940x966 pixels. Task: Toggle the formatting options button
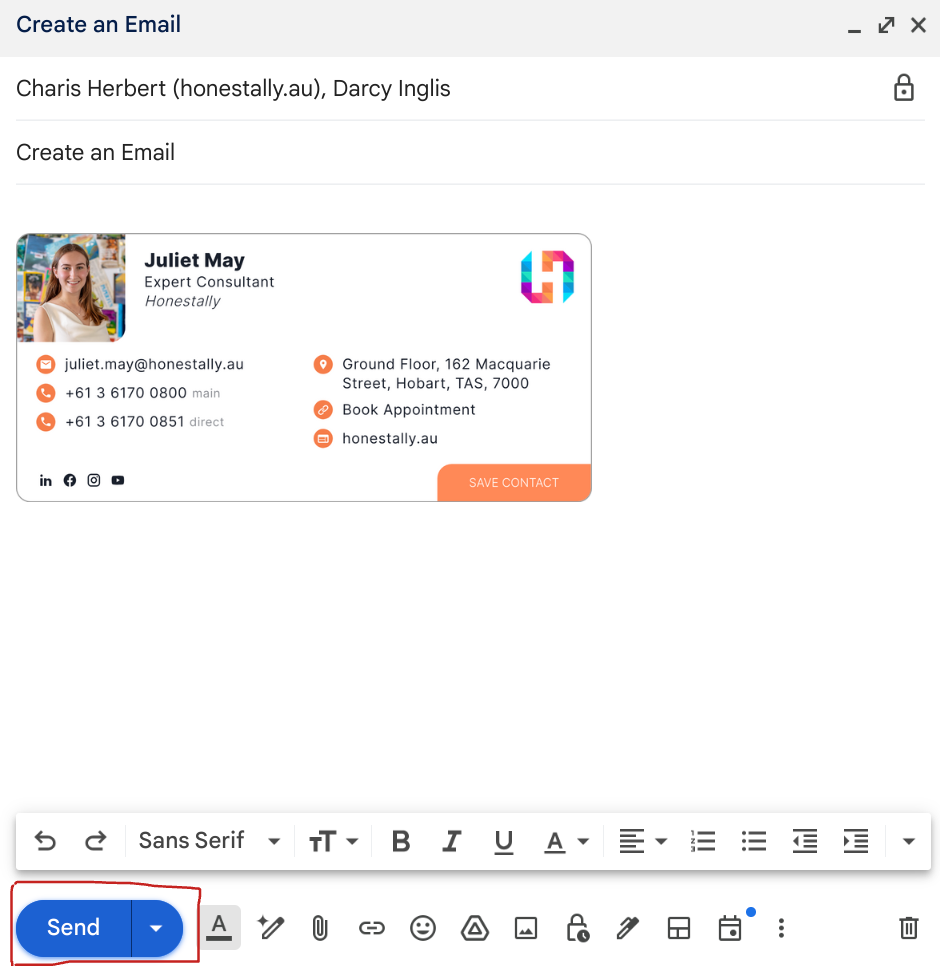[x=220, y=928]
